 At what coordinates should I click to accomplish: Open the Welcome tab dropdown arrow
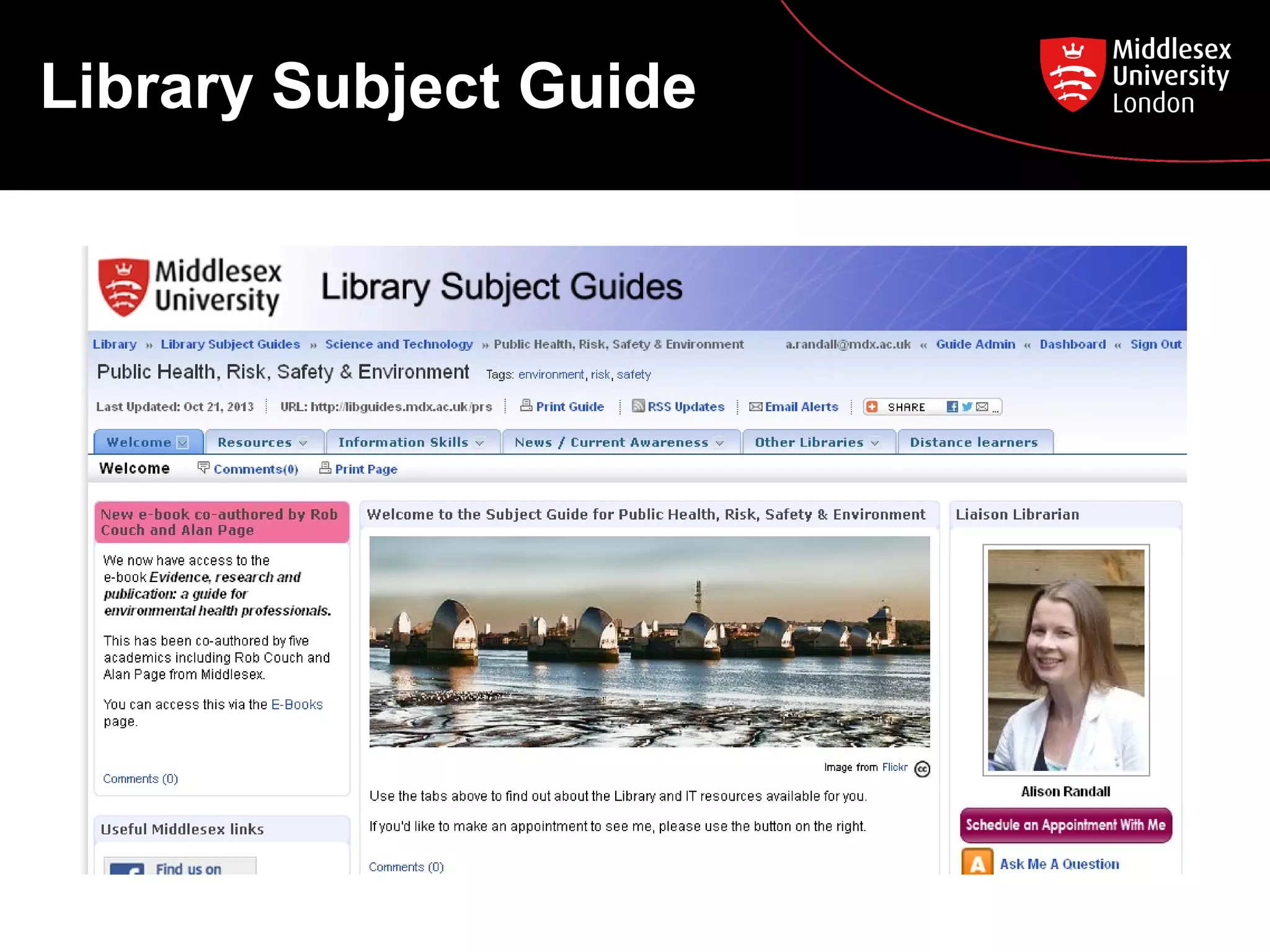182,443
